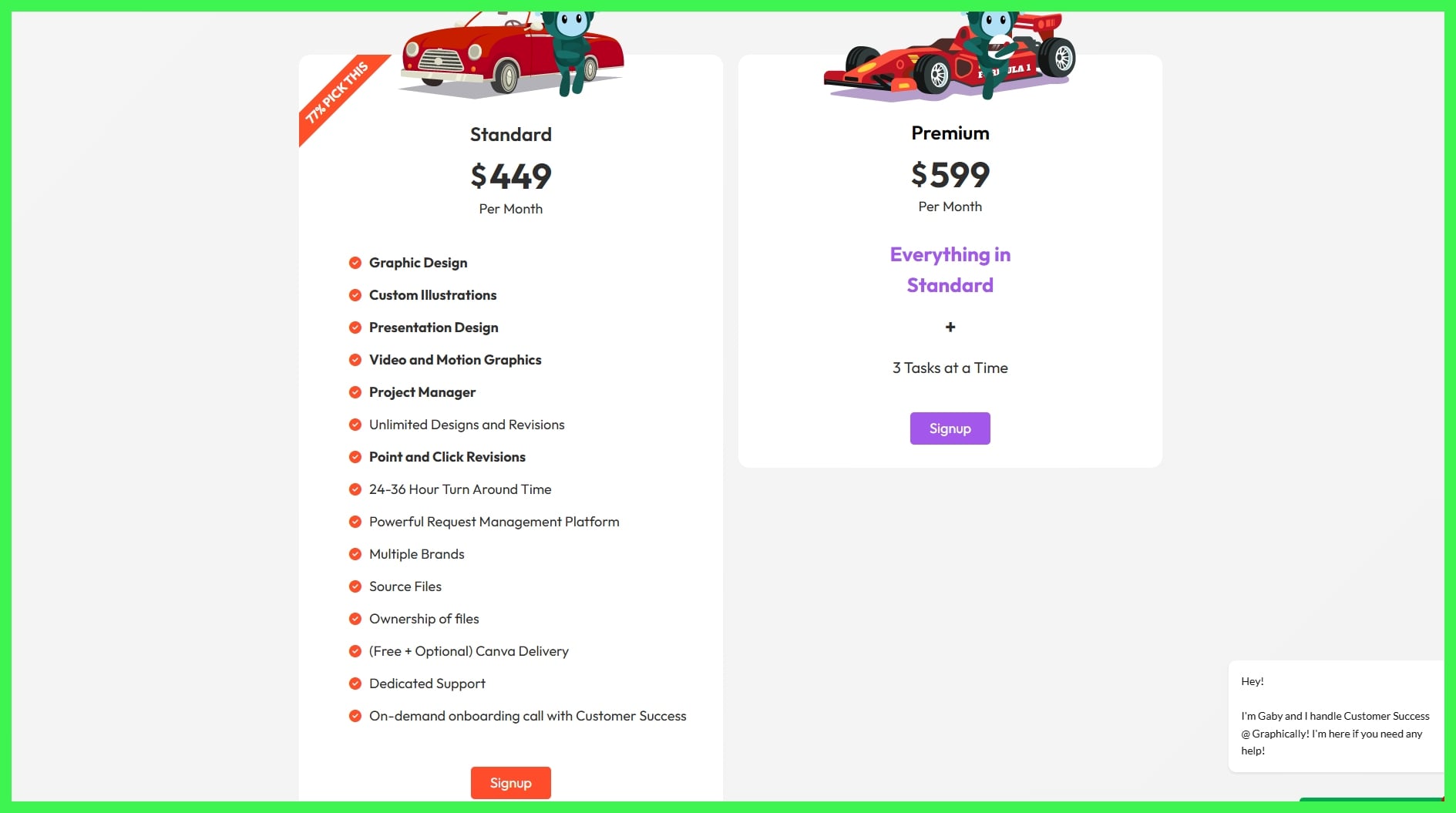Click the checkmark icon beside Dedicated Support
This screenshot has height=813, width=1456.
pos(355,683)
